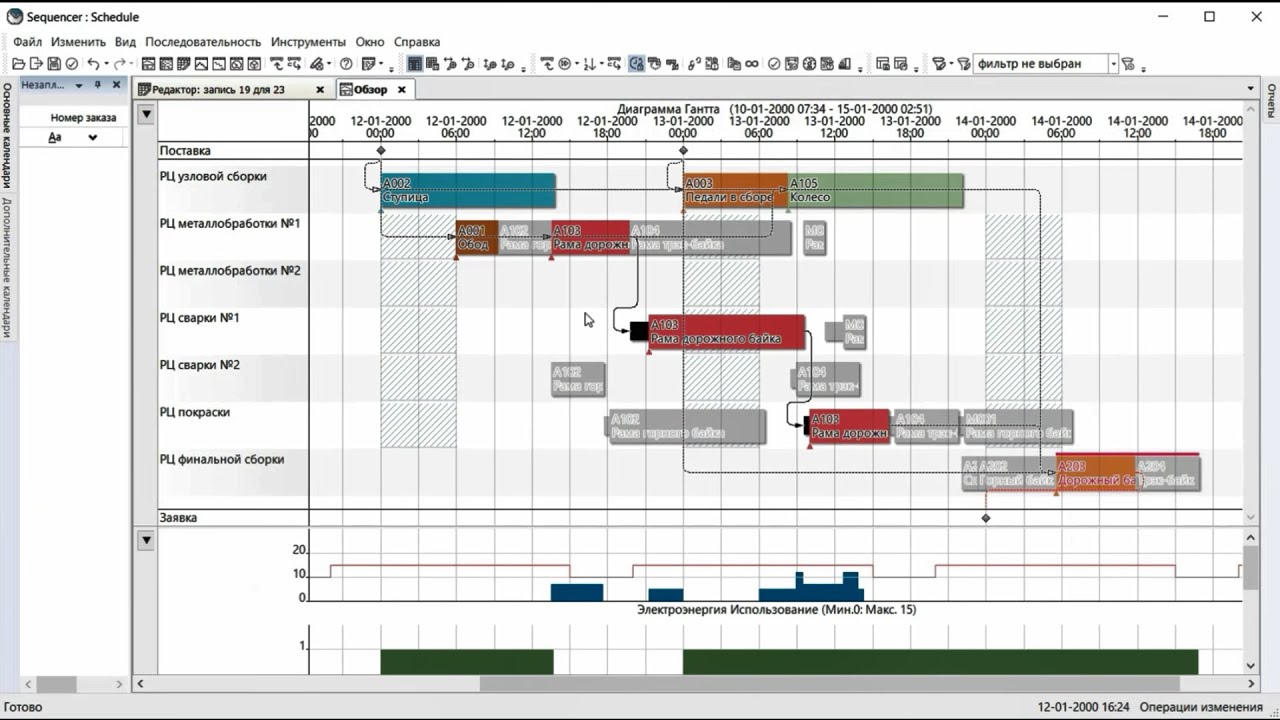1280x720 pixels.
Task: Select the A001 Обод Gantt bar
Action: tap(476, 238)
